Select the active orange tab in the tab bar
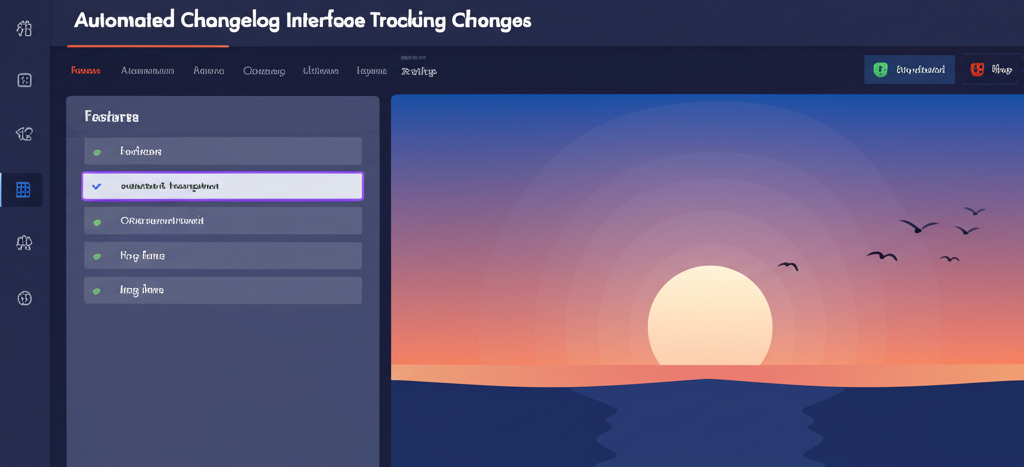 point(86,71)
